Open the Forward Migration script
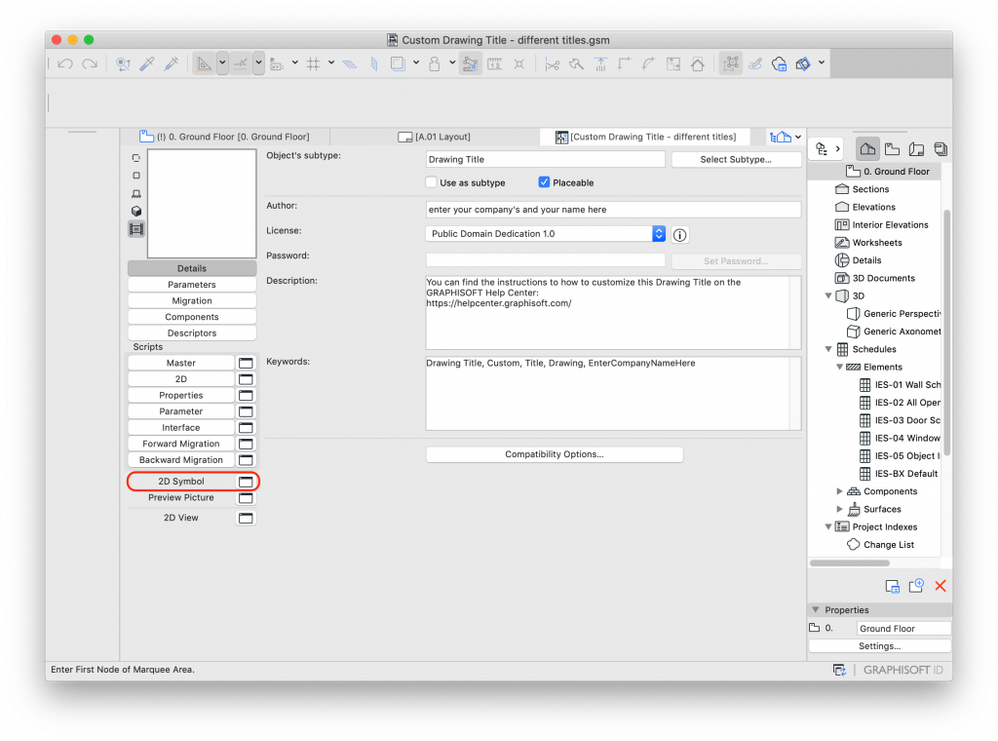Screen dimensions: 998x741 (181, 444)
